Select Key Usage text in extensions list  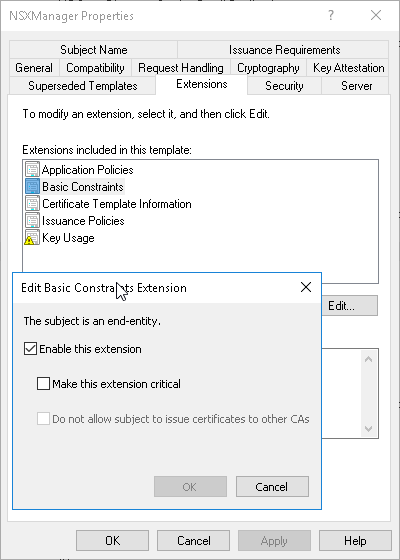(68, 238)
